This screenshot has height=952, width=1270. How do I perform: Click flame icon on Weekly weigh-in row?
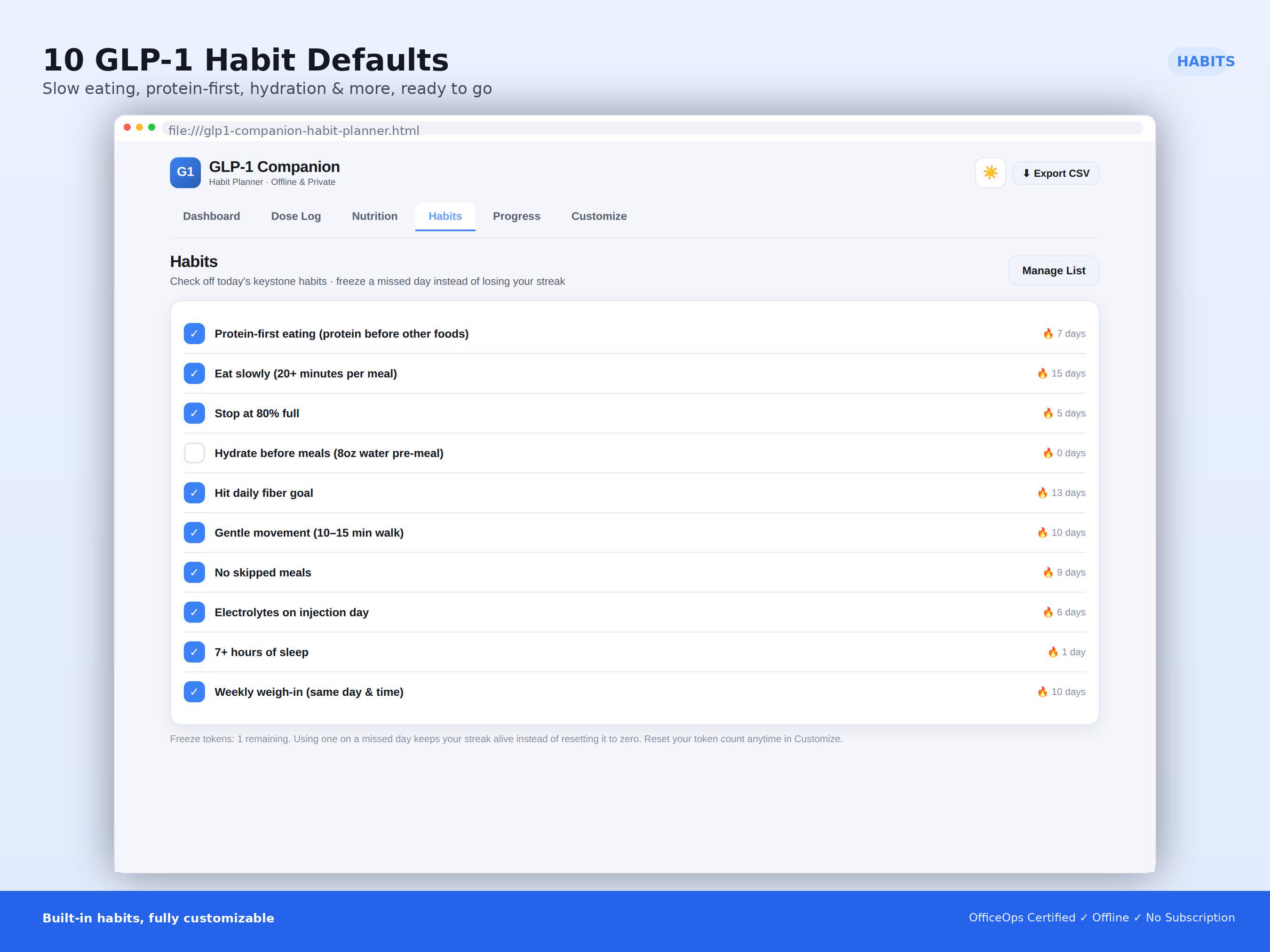coord(1043,692)
